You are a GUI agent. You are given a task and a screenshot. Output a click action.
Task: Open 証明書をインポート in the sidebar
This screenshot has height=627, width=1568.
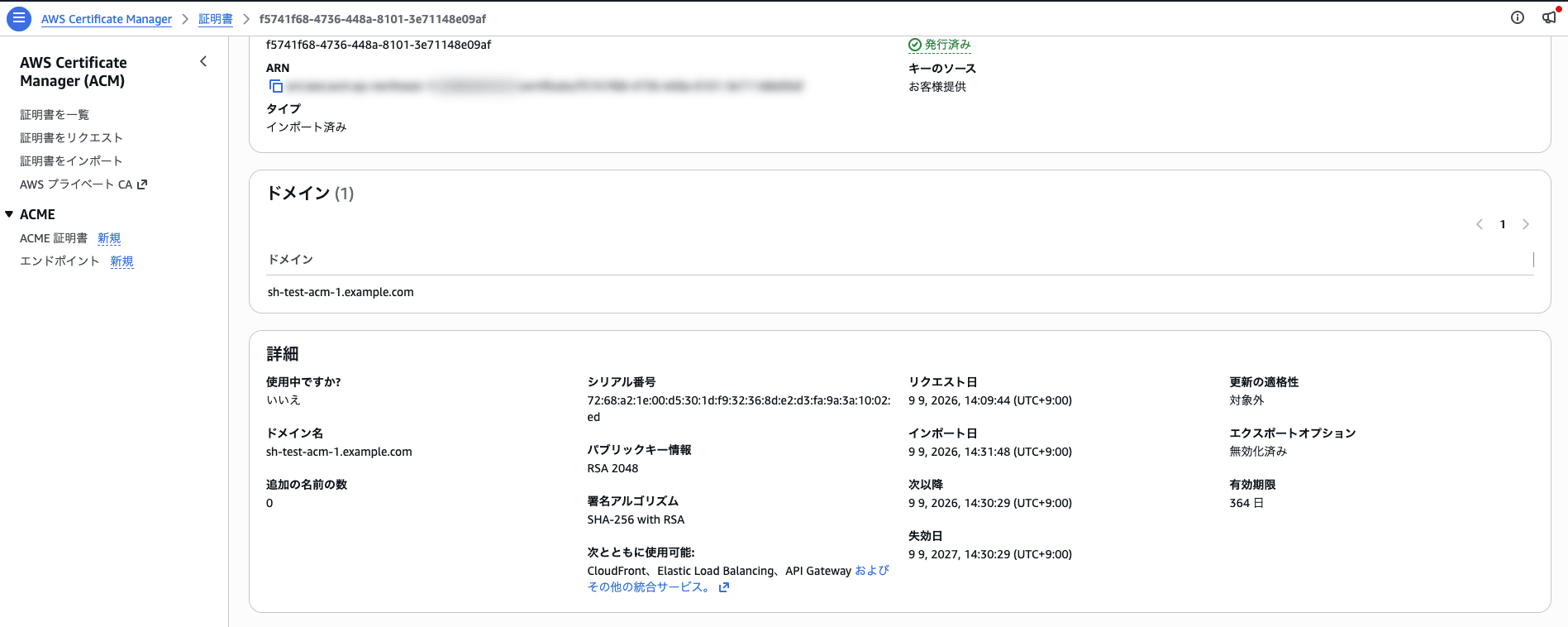(71, 161)
